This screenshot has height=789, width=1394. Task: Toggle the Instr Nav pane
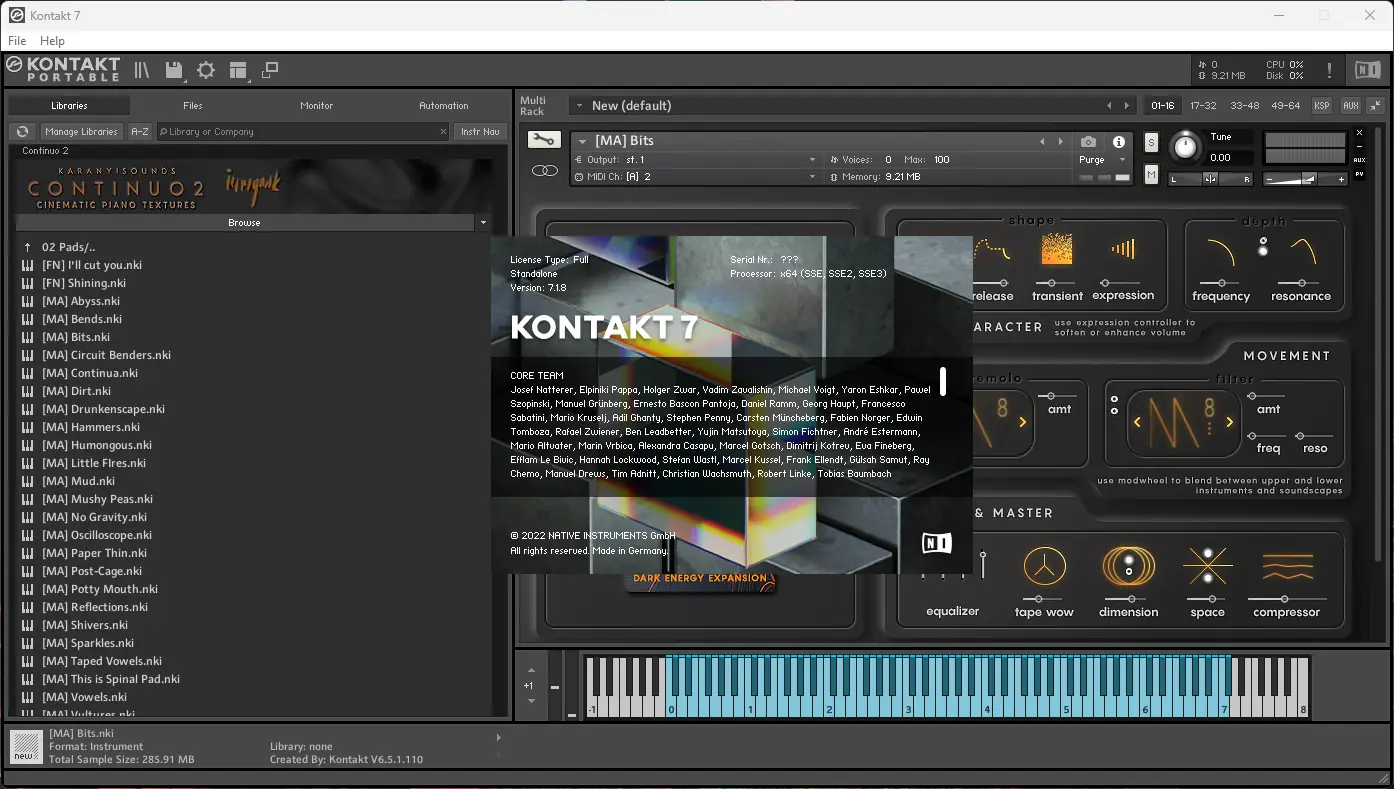click(x=480, y=131)
